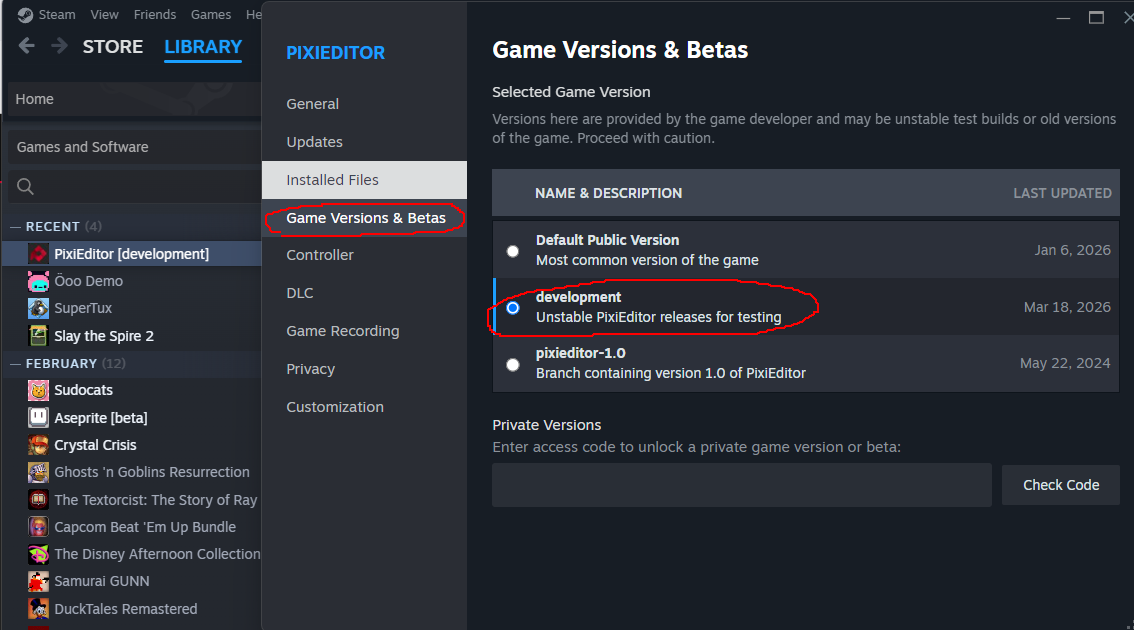Select the development branch radio button
Viewport: 1134px width, 630px height.
(x=513, y=308)
